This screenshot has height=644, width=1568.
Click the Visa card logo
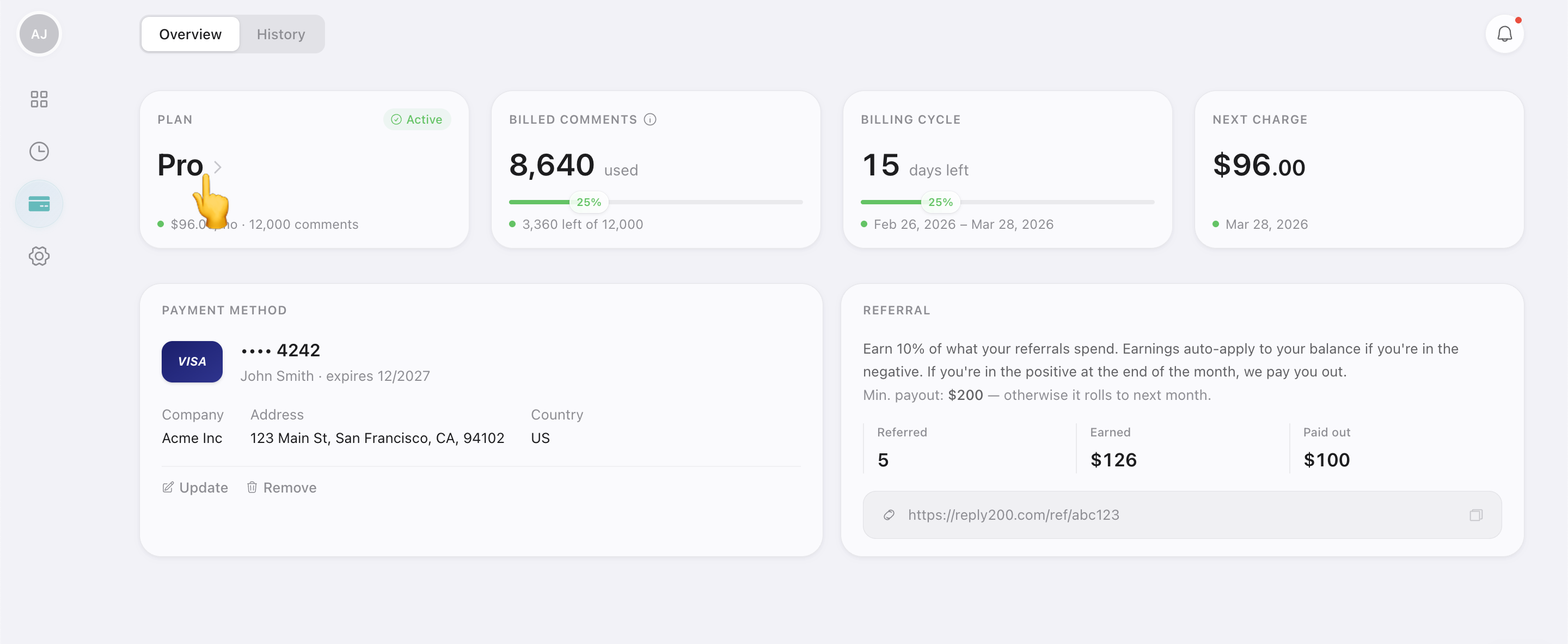[x=191, y=361]
